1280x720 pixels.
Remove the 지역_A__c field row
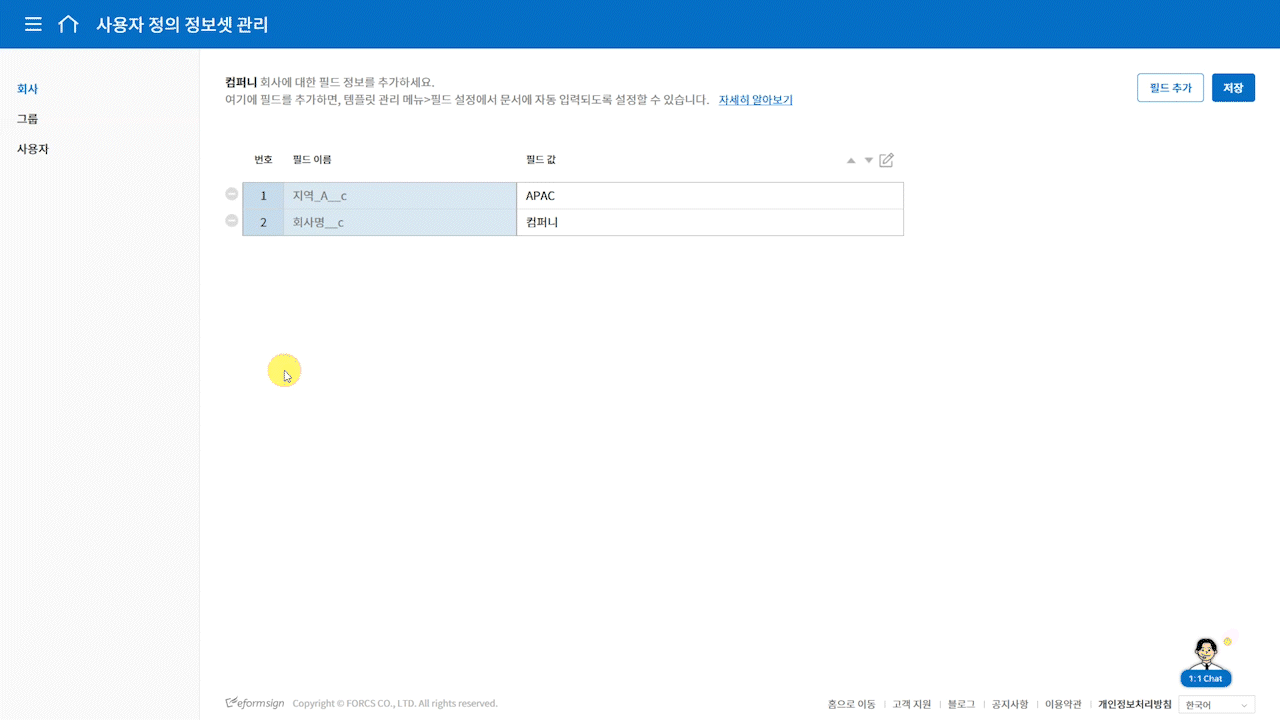[232, 195]
